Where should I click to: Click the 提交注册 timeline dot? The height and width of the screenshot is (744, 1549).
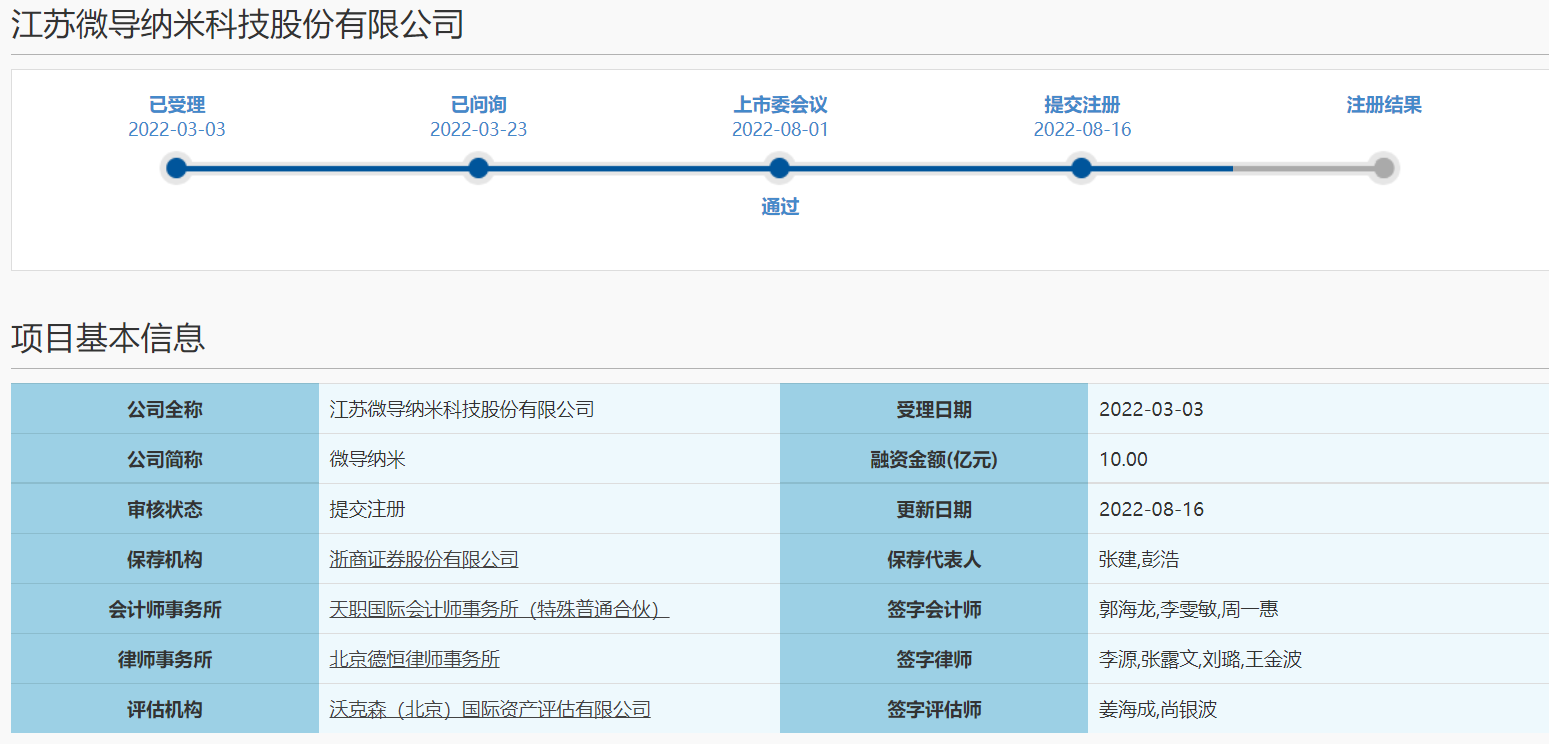1081,168
